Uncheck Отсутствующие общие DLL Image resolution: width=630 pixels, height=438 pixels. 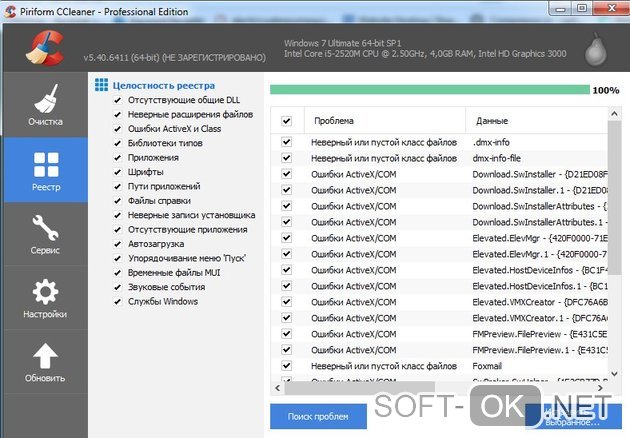click(117, 100)
